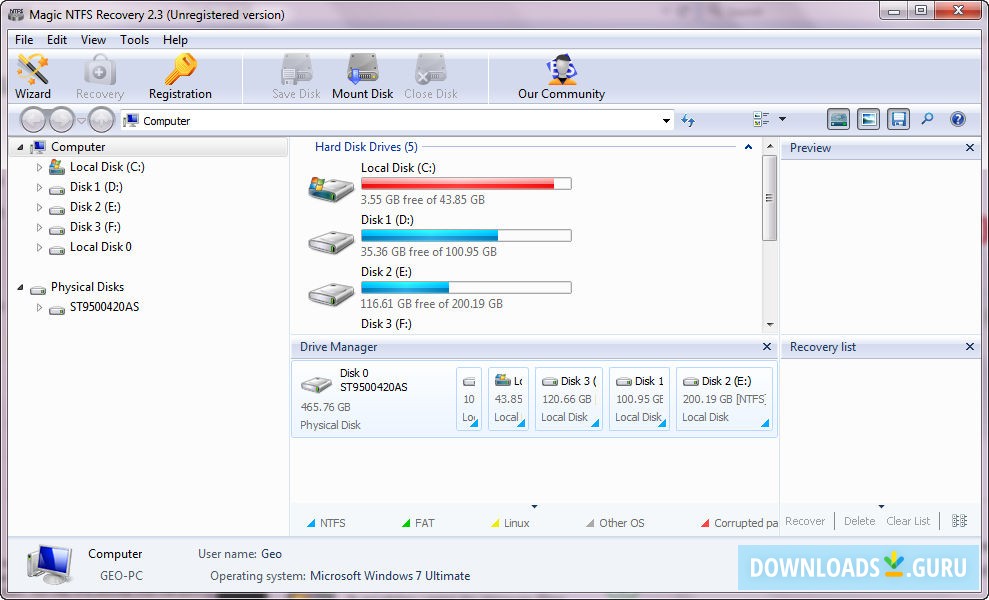989x600 pixels.
Task: Collapse the Hard Disk Drives group
Action: click(x=748, y=147)
